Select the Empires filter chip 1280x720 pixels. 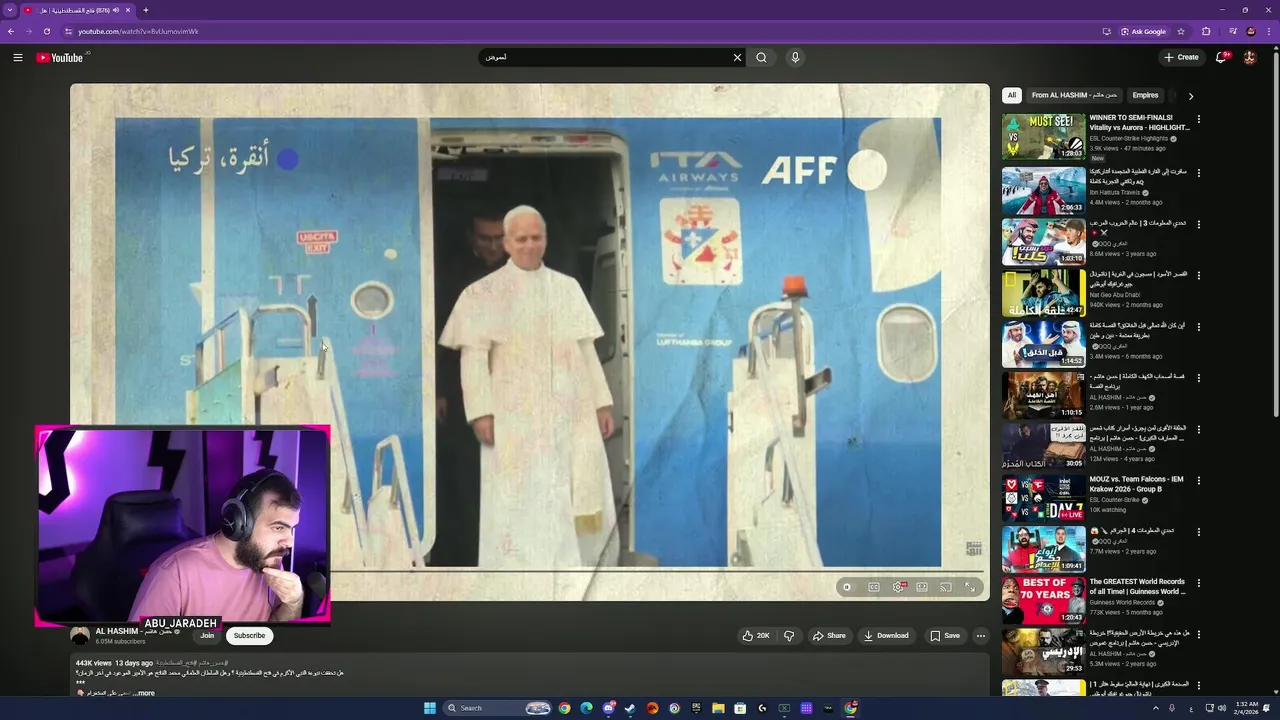pyautogui.click(x=1145, y=95)
